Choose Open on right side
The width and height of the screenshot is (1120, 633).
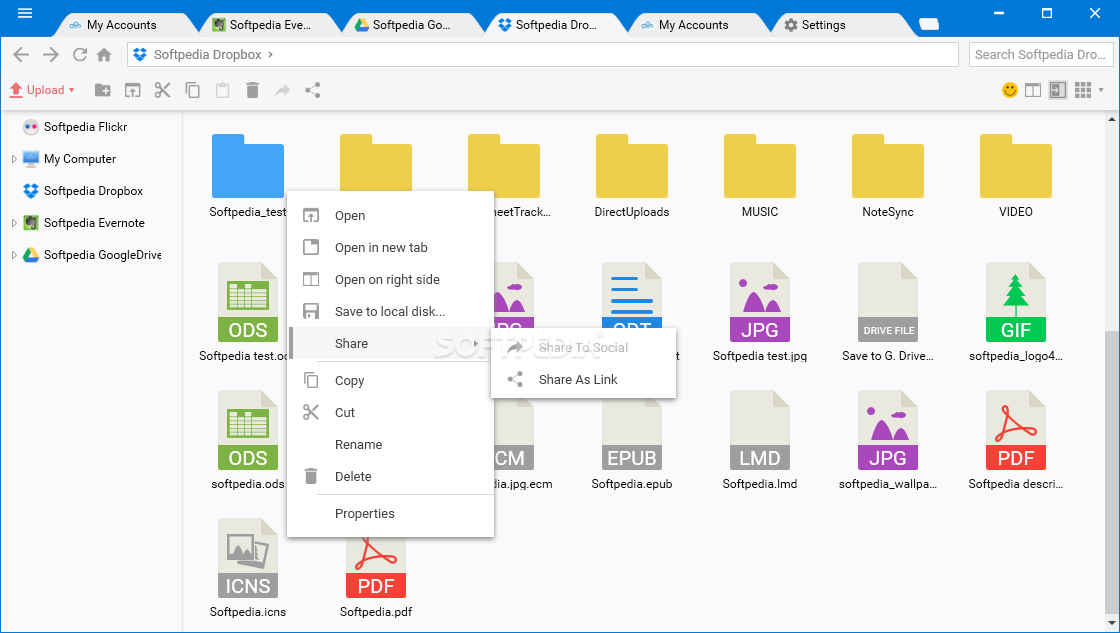tap(390, 279)
